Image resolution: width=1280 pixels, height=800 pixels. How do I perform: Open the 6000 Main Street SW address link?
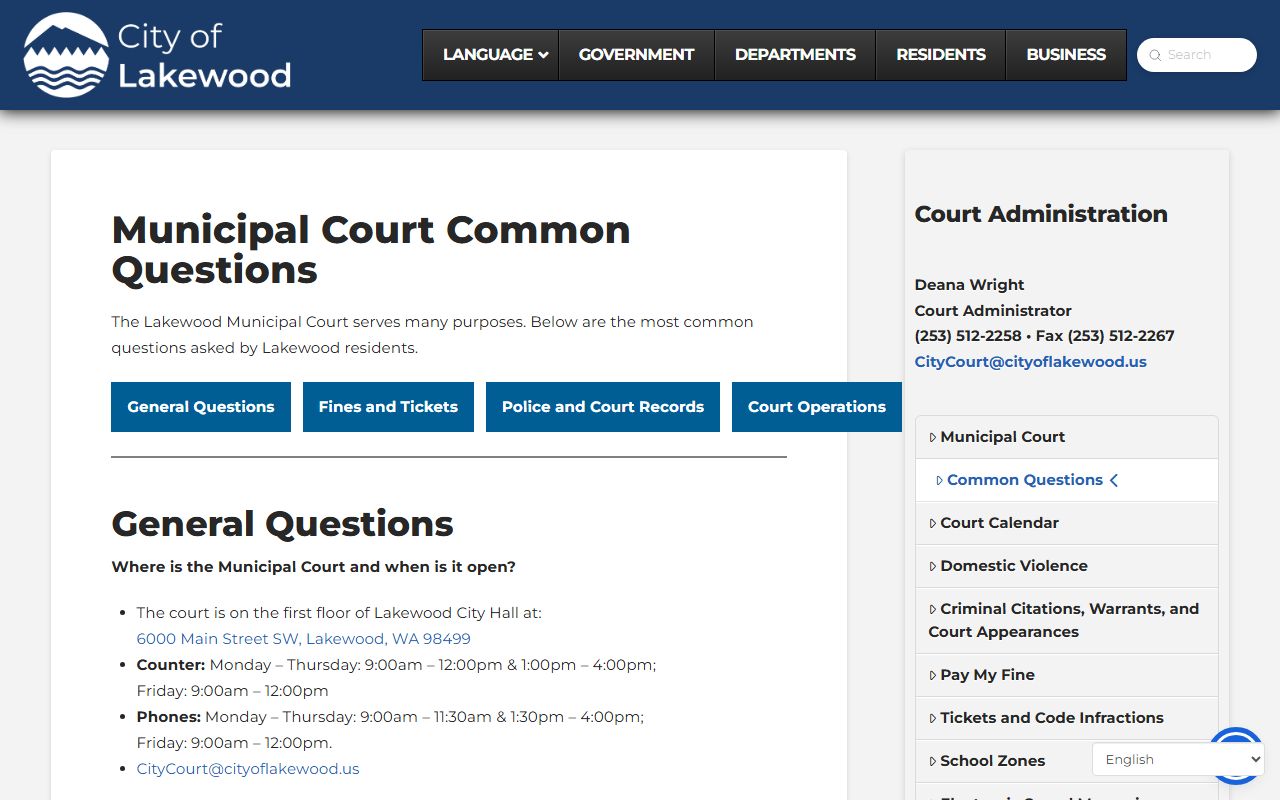tap(304, 639)
